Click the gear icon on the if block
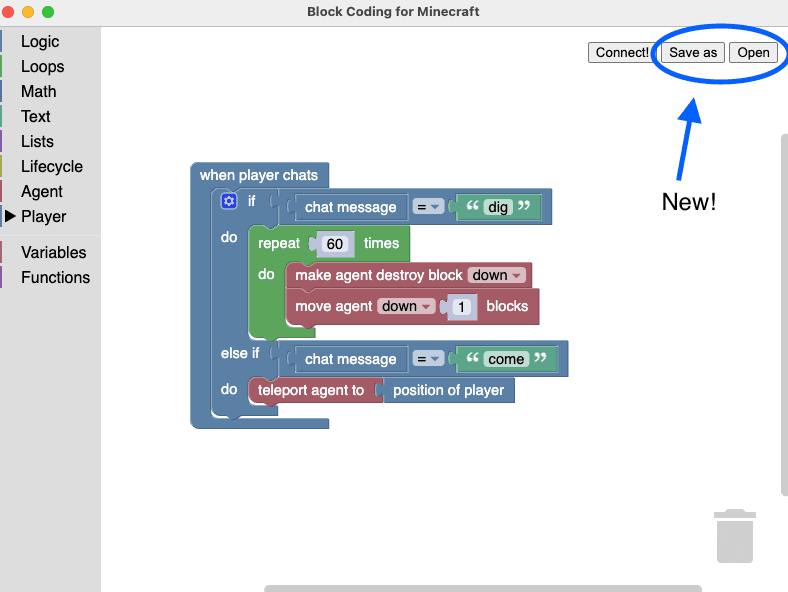The height and width of the screenshot is (592, 788). pyautogui.click(x=229, y=201)
